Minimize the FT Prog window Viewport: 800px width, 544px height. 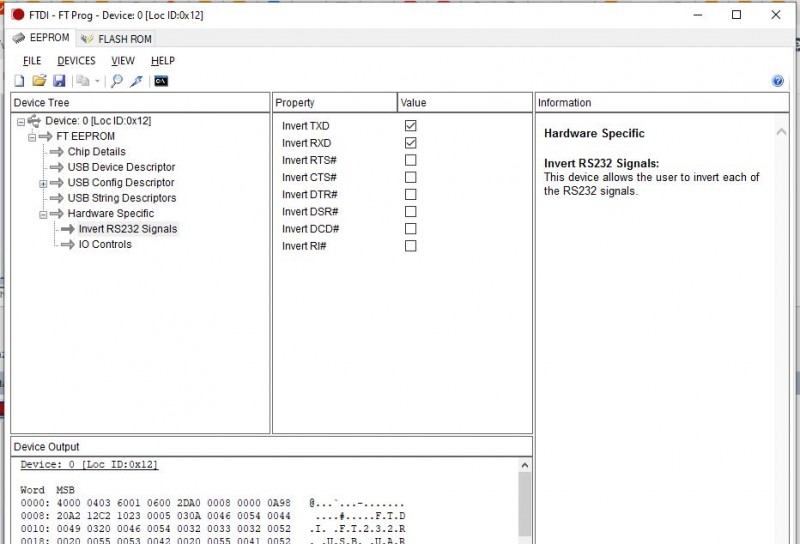(x=698, y=15)
